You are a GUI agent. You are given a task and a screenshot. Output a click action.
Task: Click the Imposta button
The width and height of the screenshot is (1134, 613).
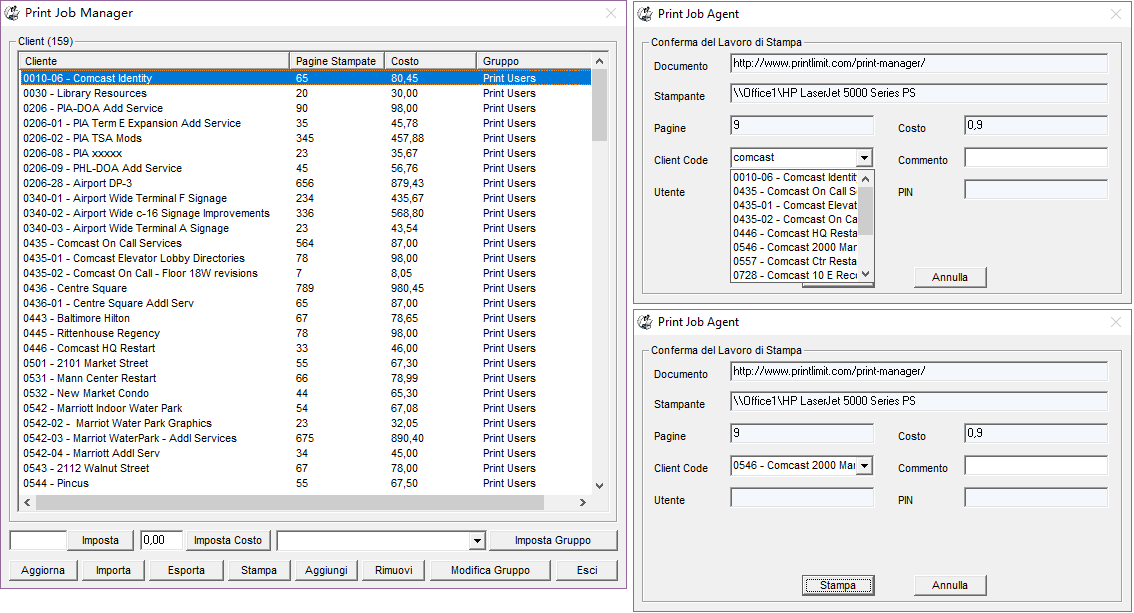[x=101, y=540]
